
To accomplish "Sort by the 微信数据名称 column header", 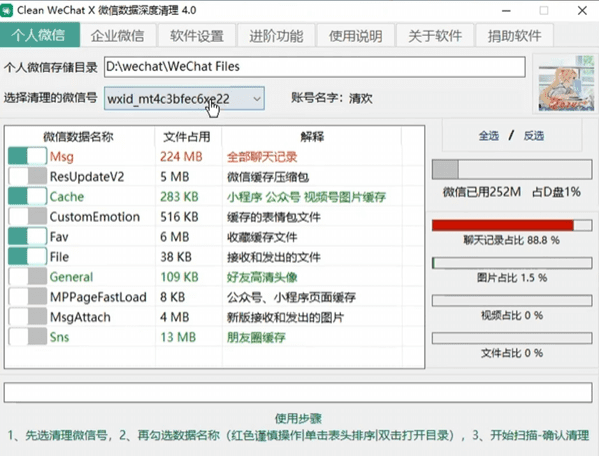I will 78,137.
